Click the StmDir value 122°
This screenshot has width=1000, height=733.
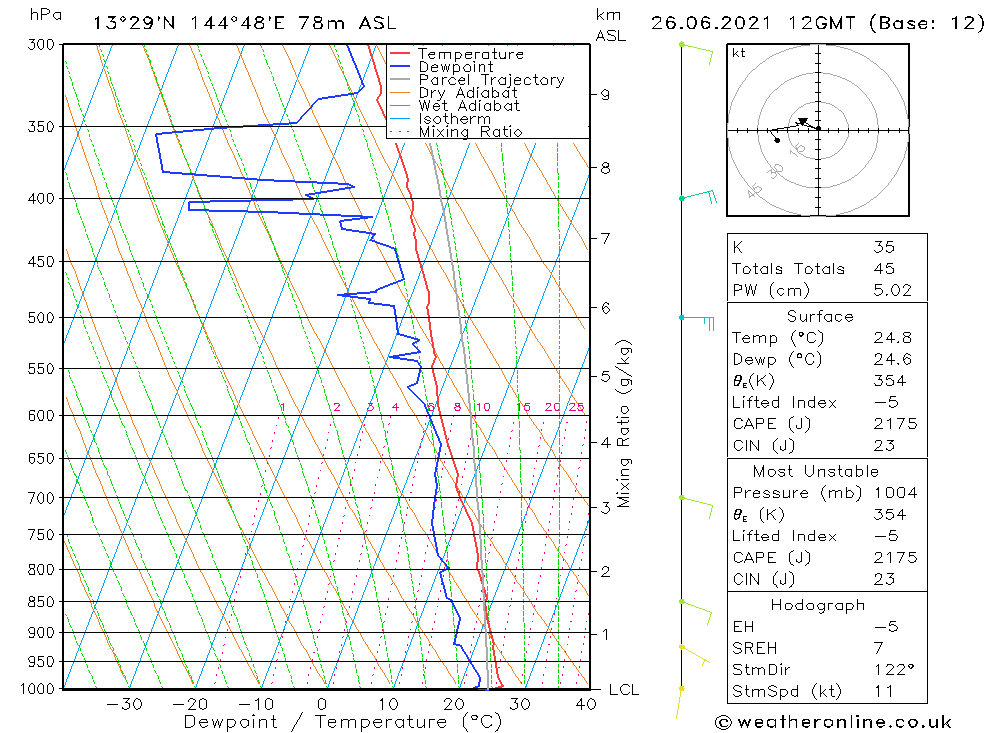[x=894, y=670]
